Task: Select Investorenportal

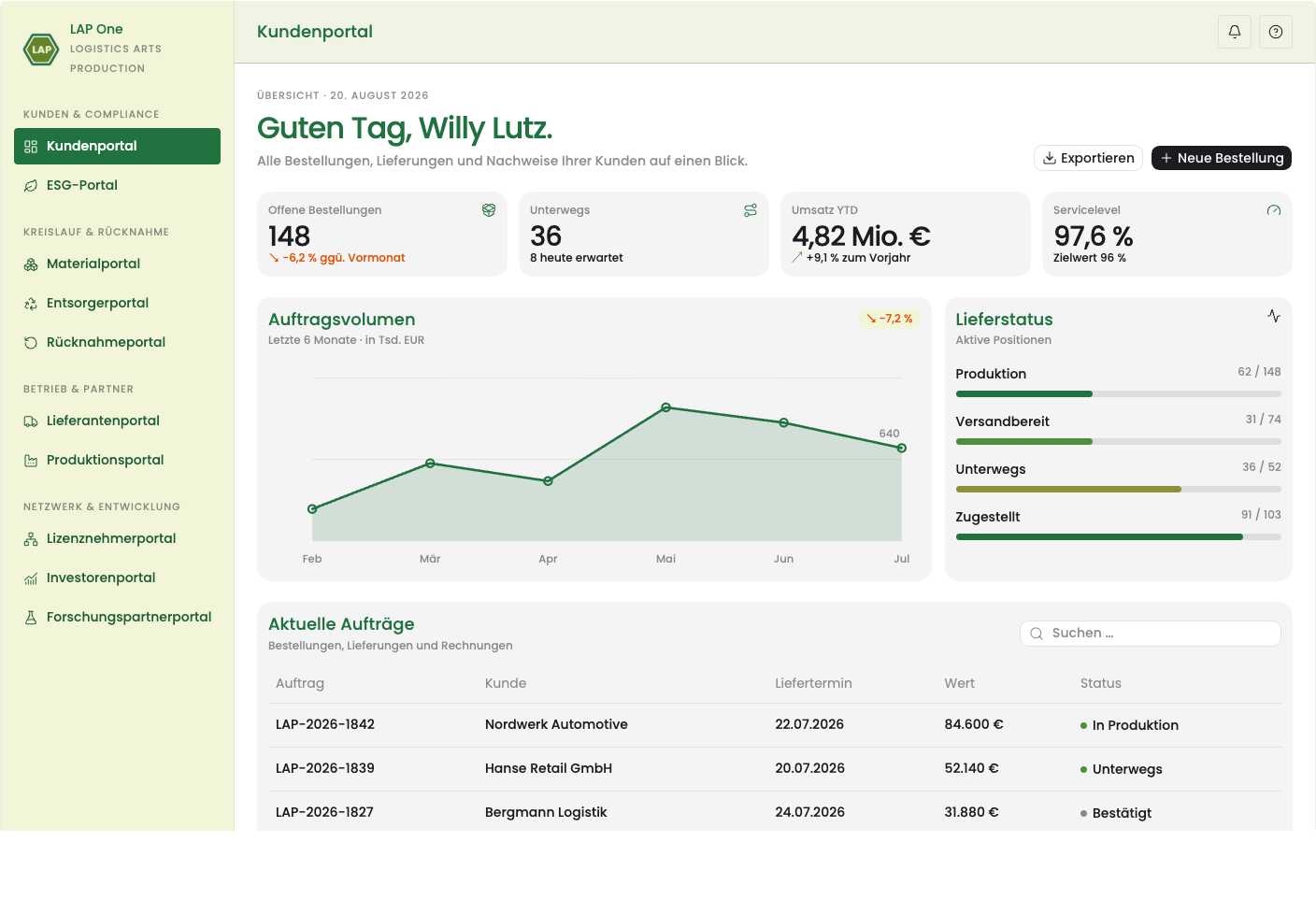Action: [x=117, y=578]
